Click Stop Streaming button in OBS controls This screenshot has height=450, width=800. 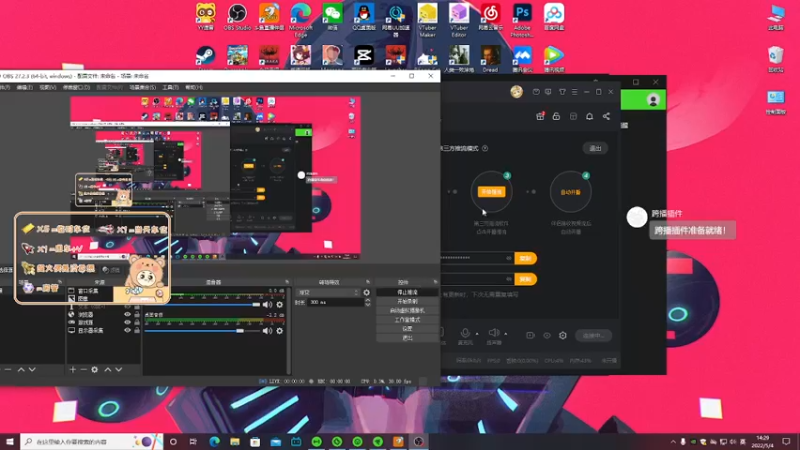pyautogui.click(x=407, y=292)
